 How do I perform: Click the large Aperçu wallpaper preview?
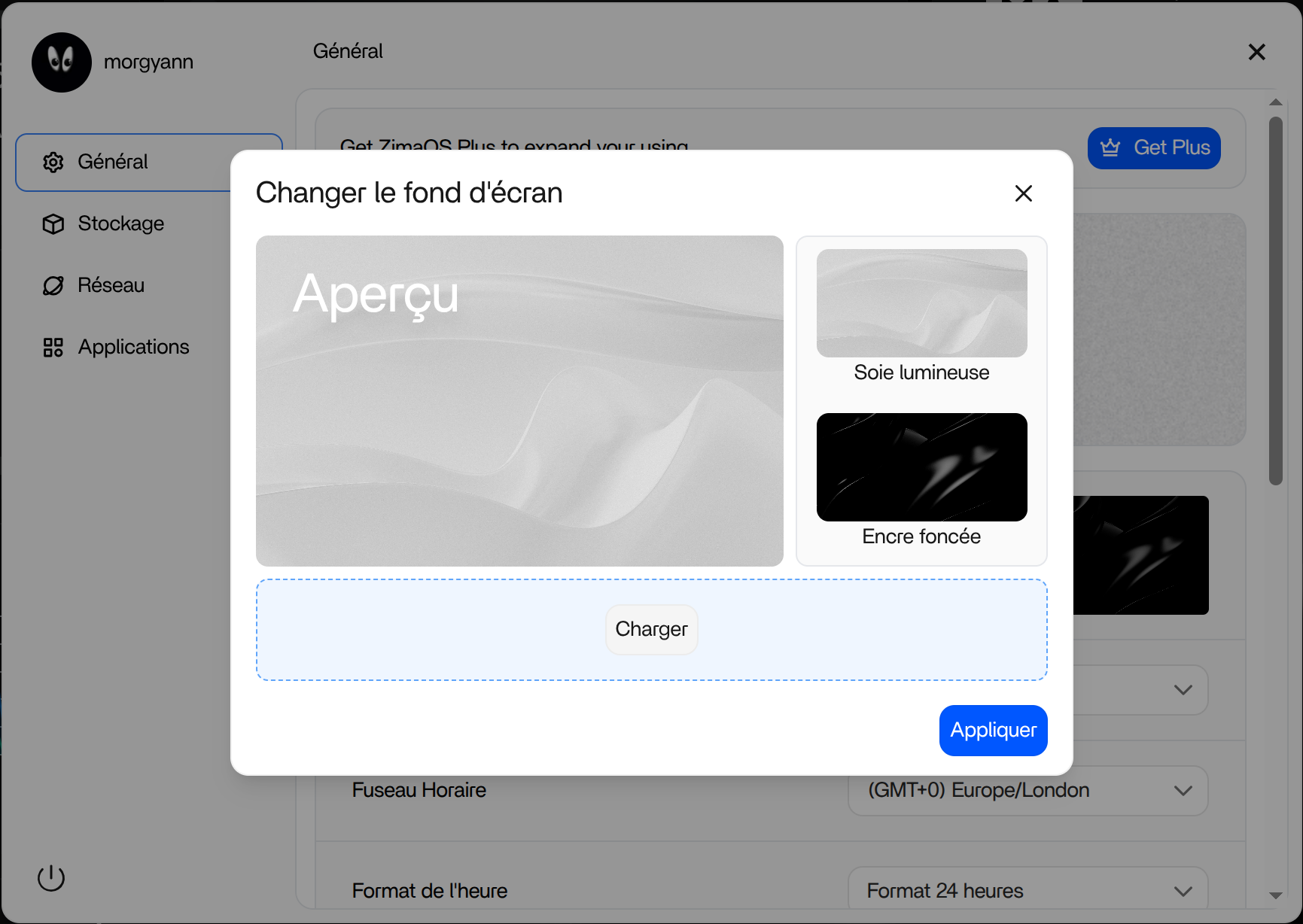point(519,401)
